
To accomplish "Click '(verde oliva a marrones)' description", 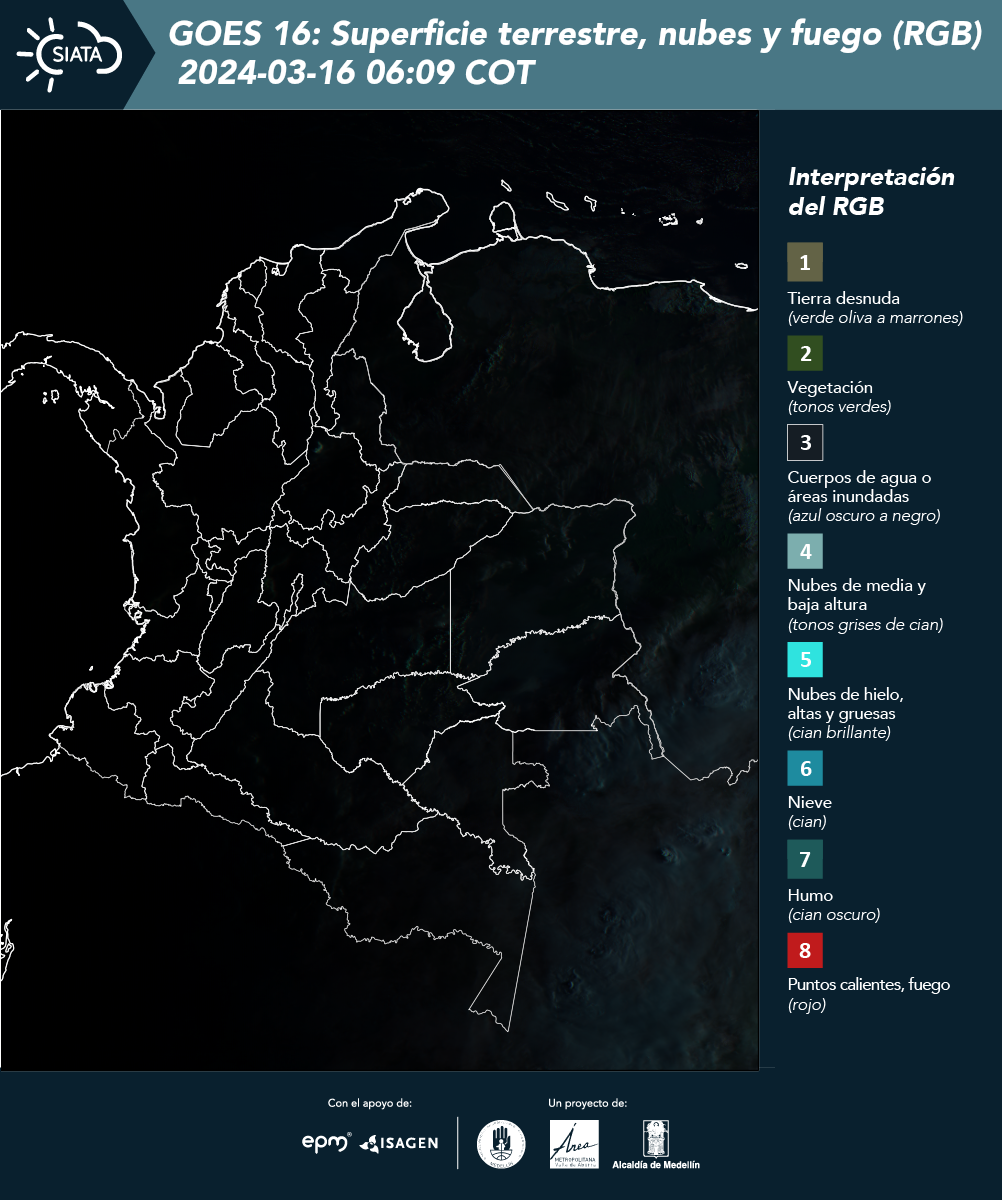I will pos(875,318).
